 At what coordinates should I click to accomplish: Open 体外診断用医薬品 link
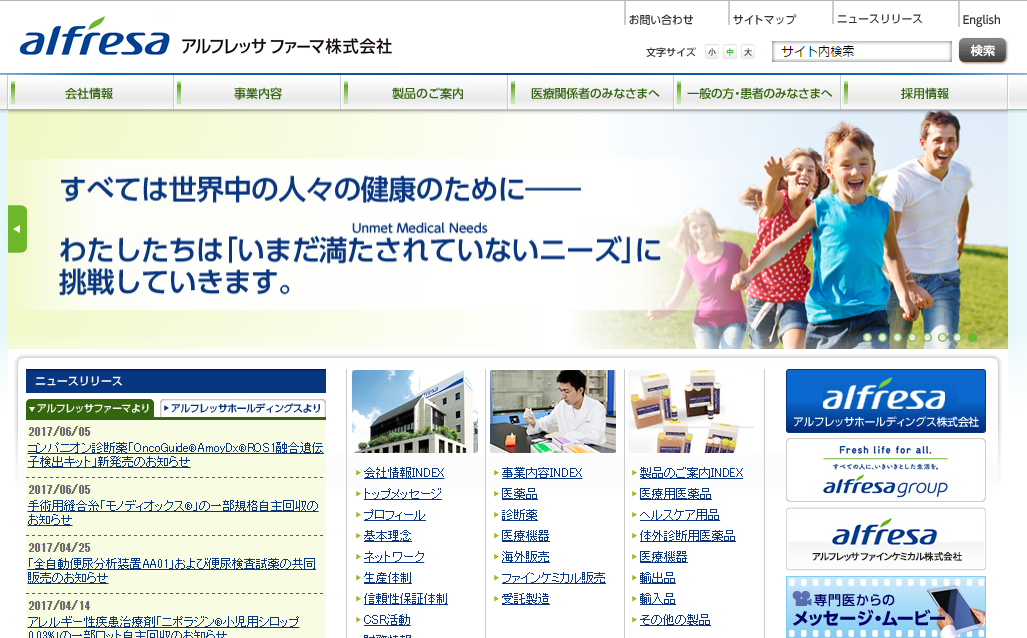(x=687, y=536)
